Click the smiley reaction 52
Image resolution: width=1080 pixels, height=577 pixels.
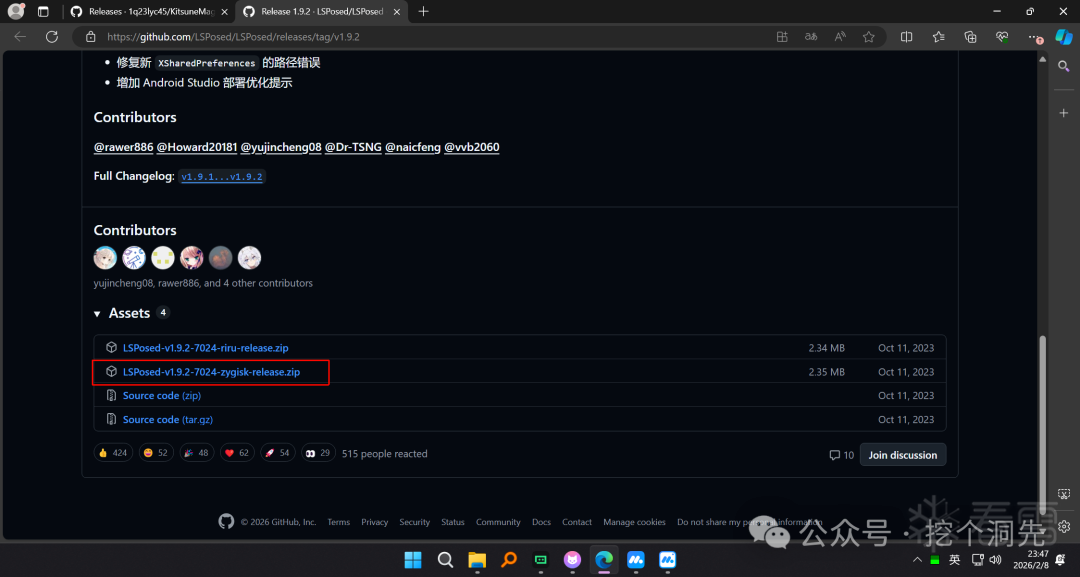pyautogui.click(x=156, y=453)
